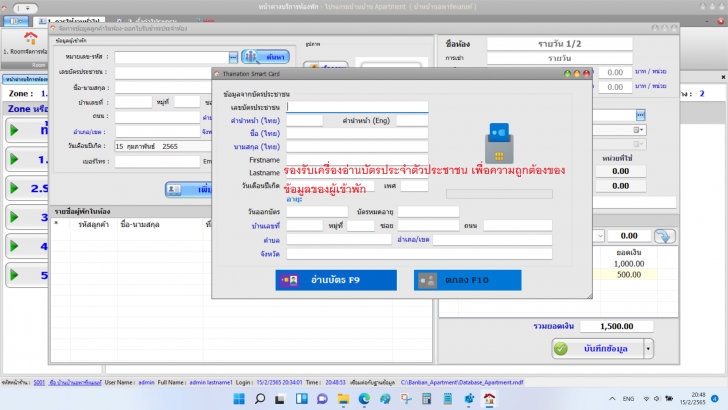The image size is (728, 410).
Task: Click the Windows Start button on the taskbar
Action: tap(239, 399)
